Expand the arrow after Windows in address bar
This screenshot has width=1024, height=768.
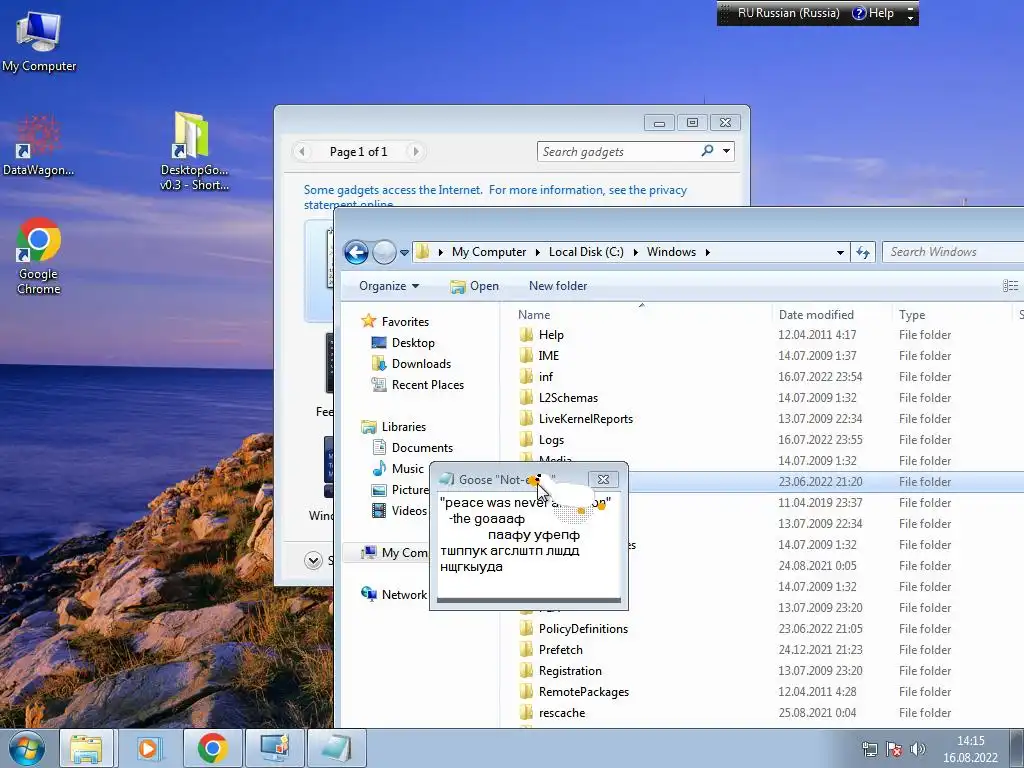[707, 252]
